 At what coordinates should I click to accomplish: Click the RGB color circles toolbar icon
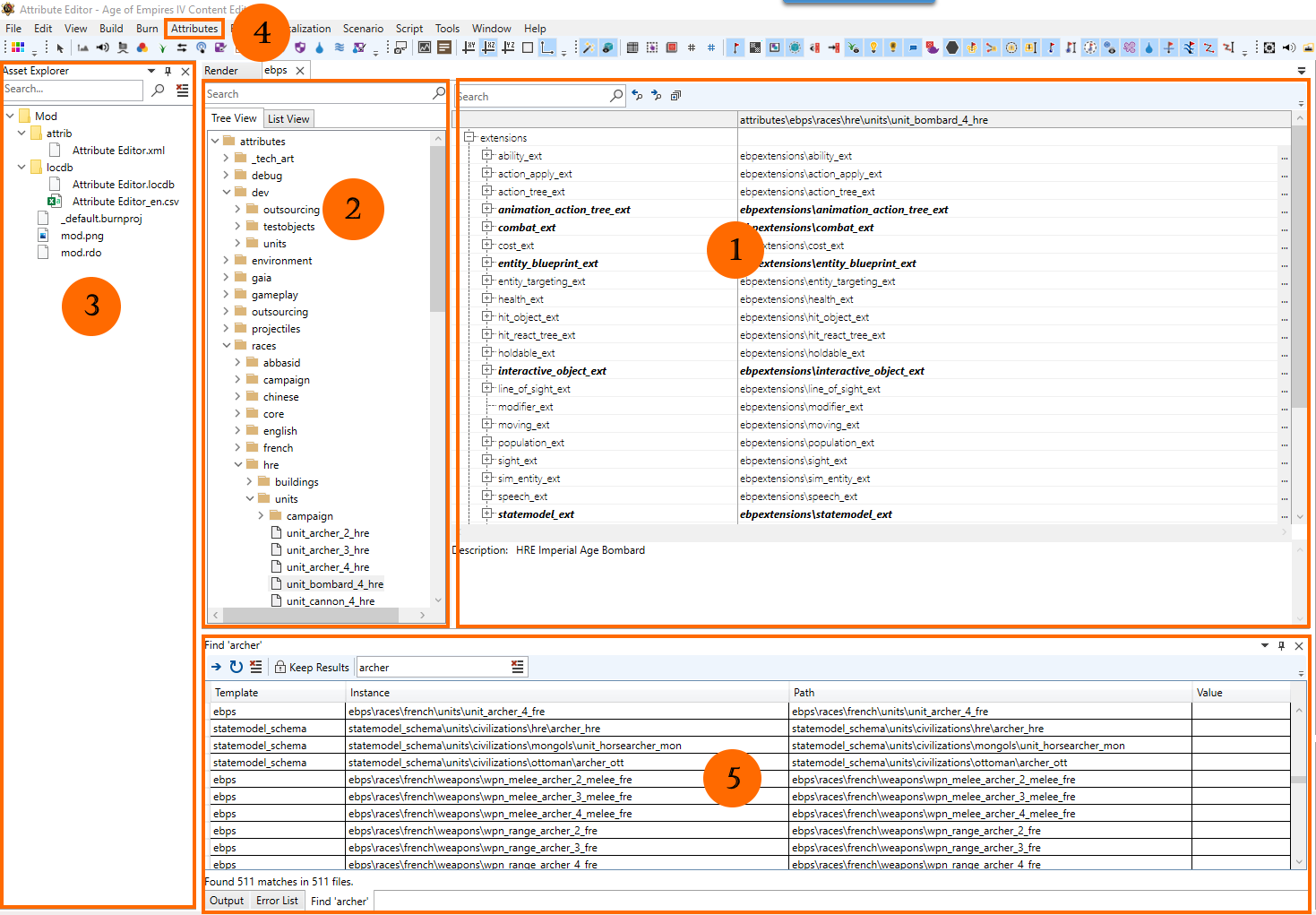142,47
